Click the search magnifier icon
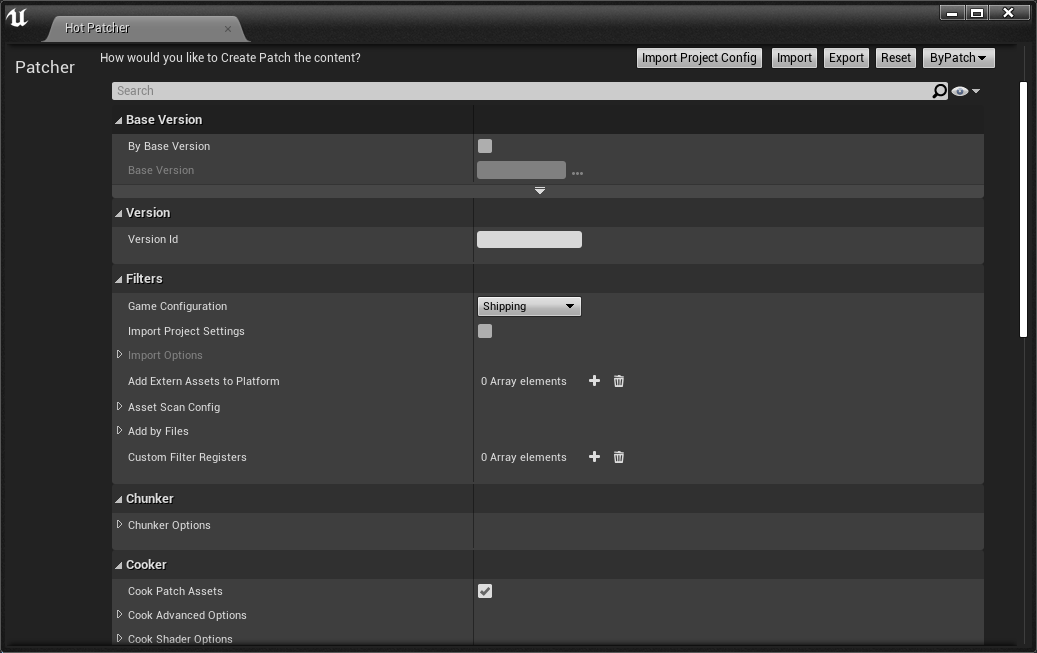The height and width of the screenshot is (653, 1037). pyautogui.click(x=939, y=91)
